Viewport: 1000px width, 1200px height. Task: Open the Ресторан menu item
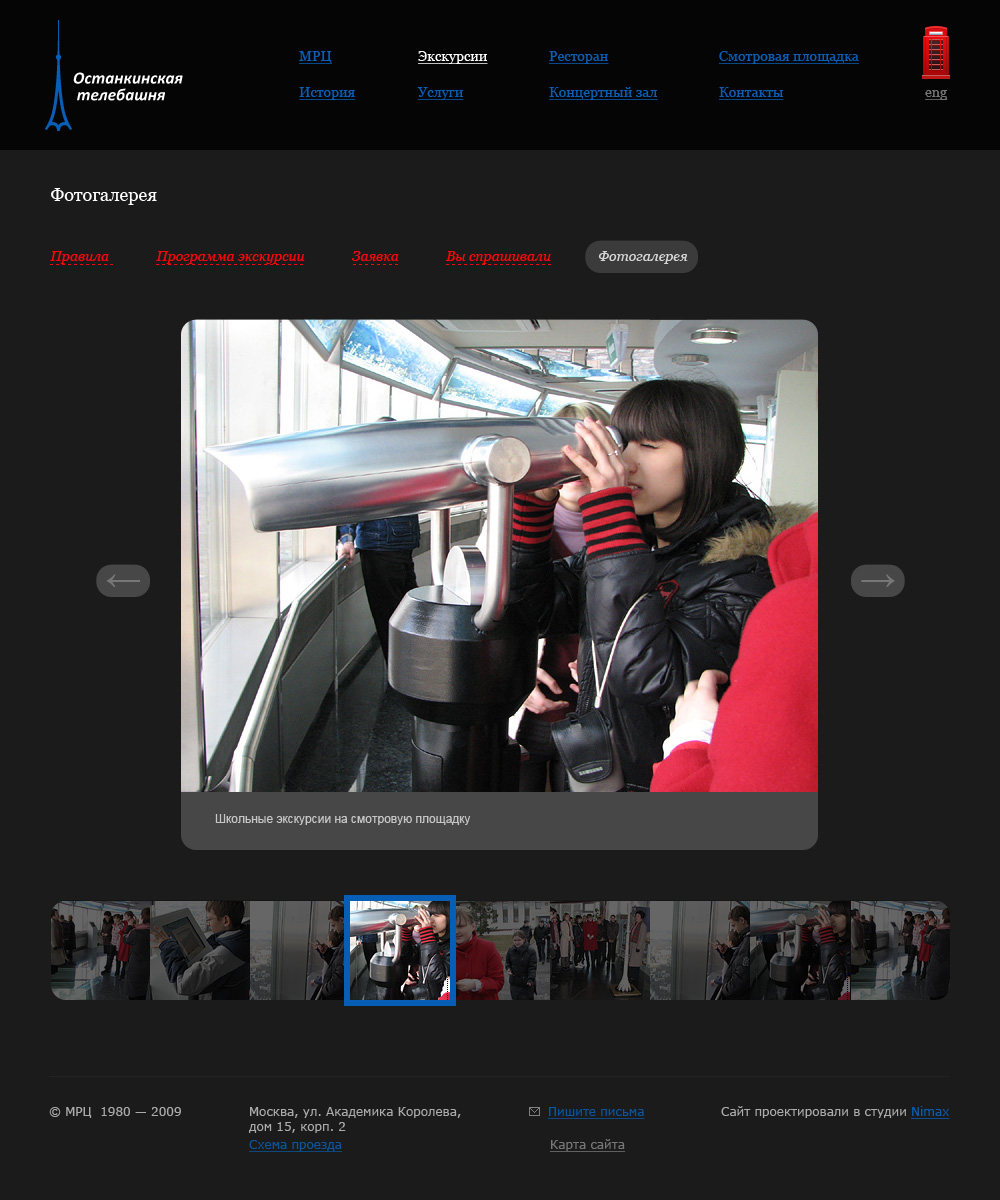click(578, 57)
